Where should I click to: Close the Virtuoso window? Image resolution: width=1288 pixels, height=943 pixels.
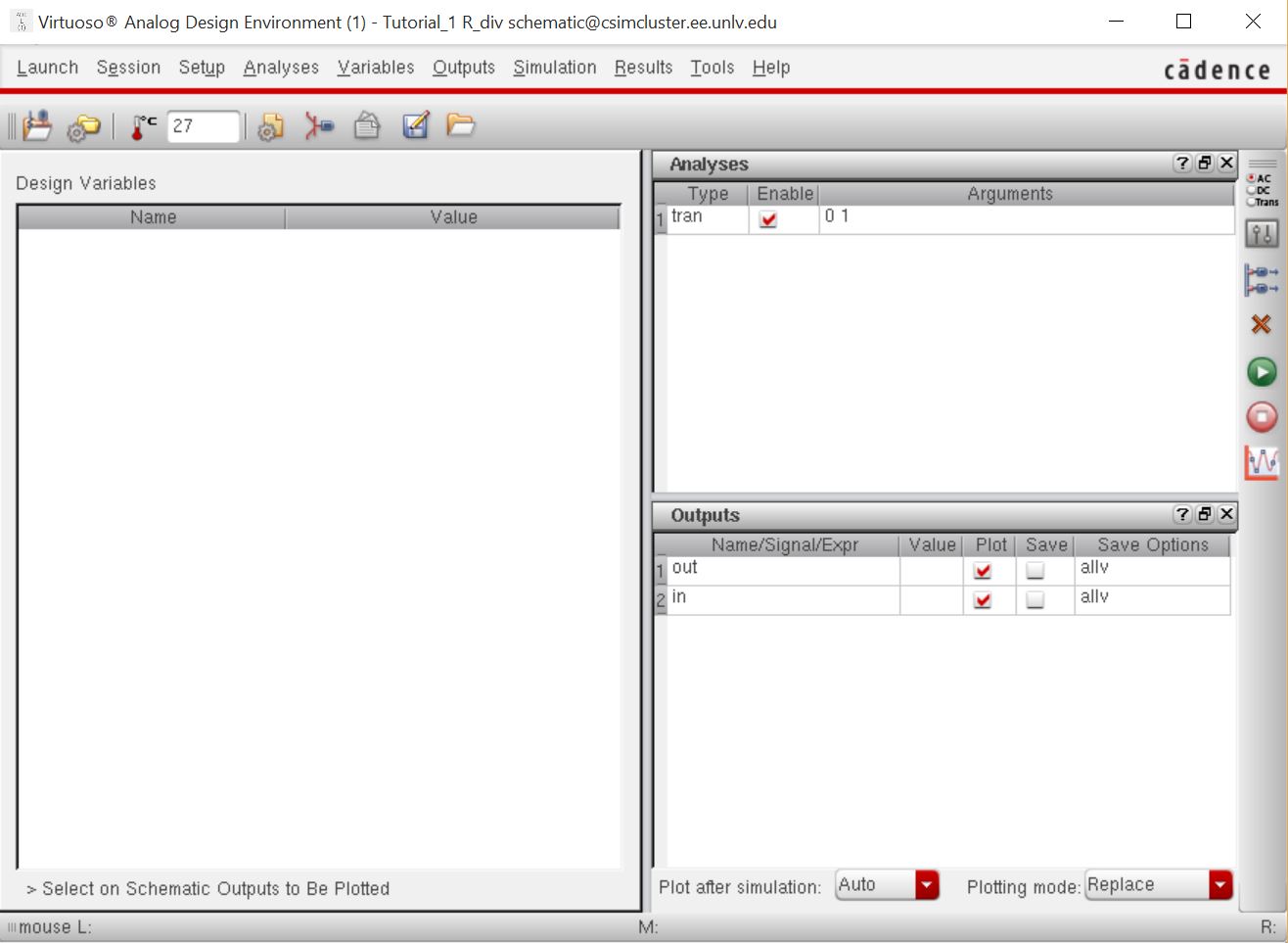(x=1253, y=22)
